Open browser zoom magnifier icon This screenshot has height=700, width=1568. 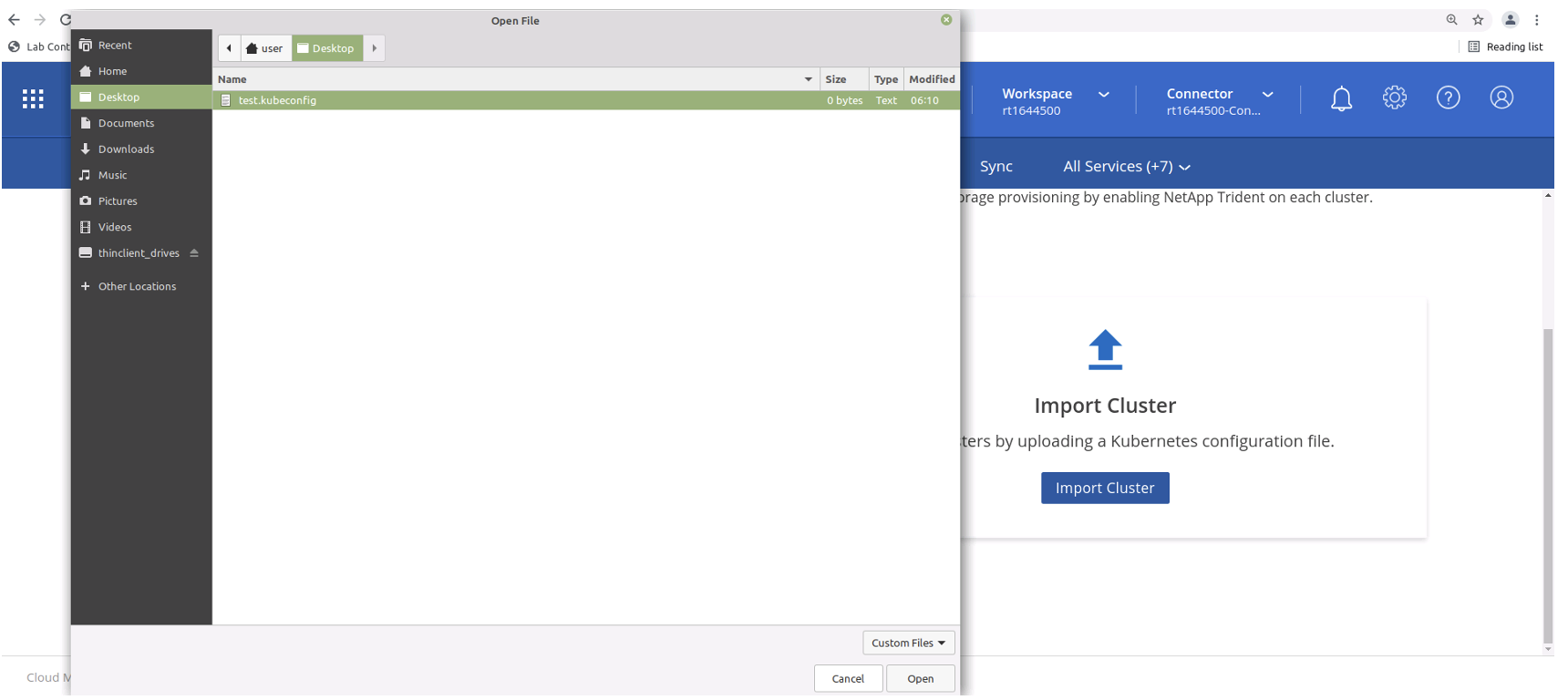[1451, 19]
